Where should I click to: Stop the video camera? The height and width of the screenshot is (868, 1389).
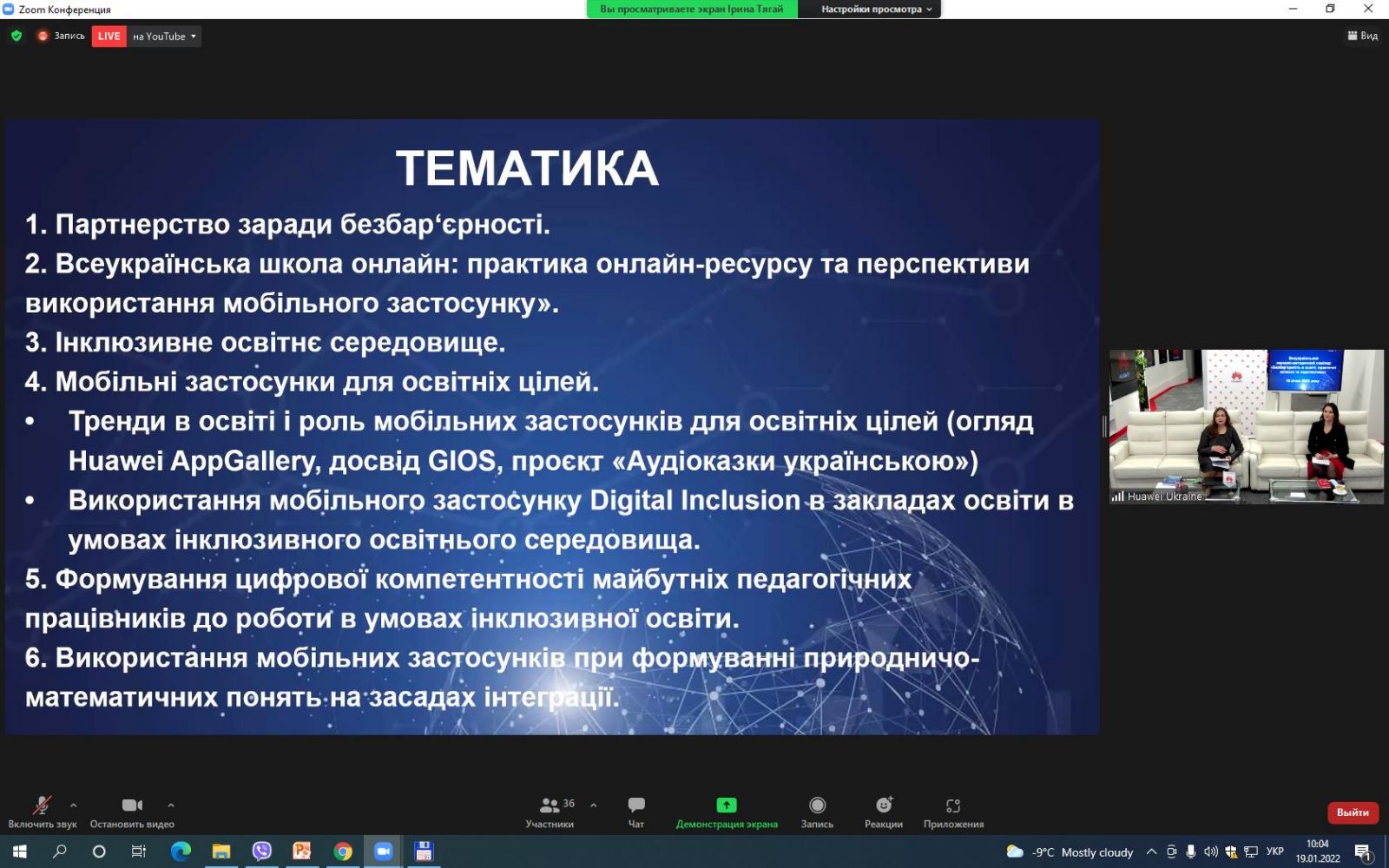coord(132,806)
